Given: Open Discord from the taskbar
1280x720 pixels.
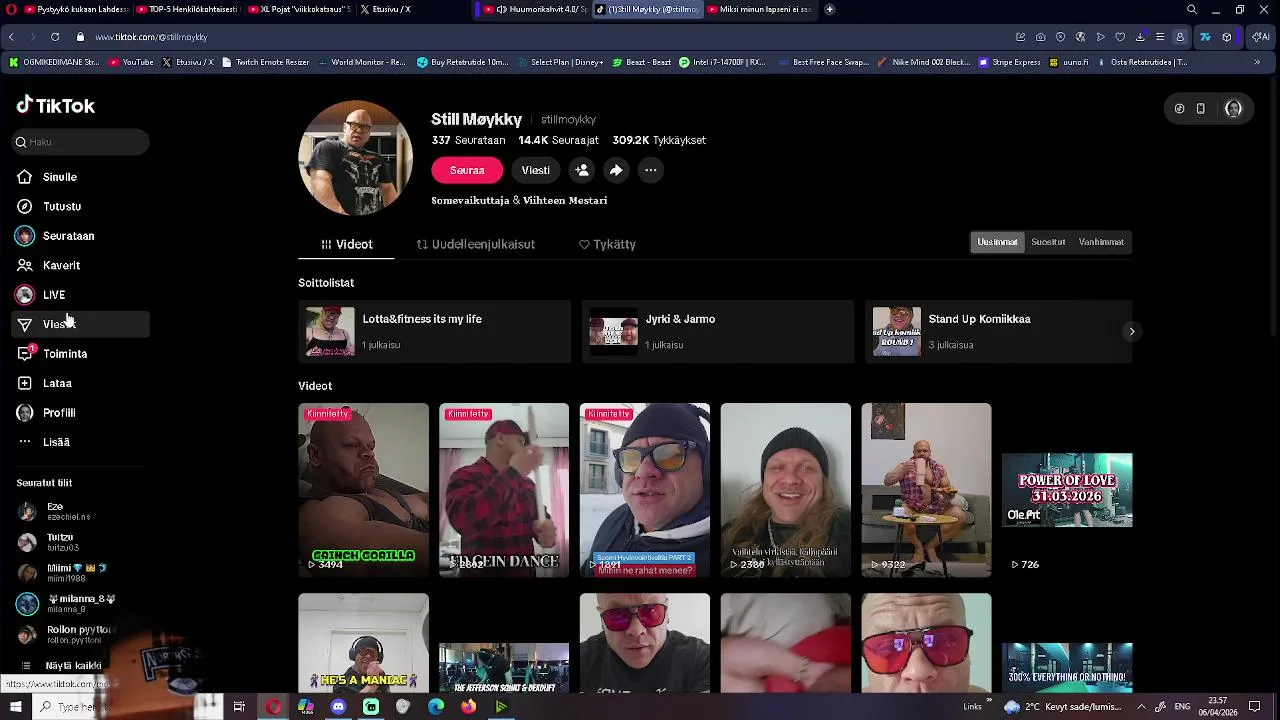Looking at the screenshot, I should tap(338, 707).
